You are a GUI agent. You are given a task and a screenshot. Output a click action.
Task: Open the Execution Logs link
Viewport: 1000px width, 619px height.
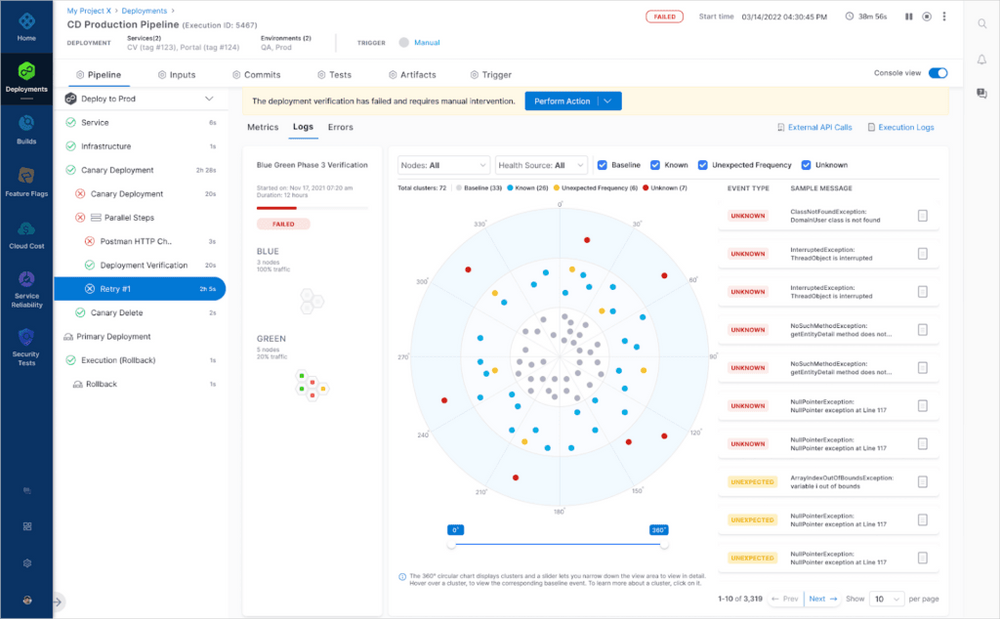(906, 127)
